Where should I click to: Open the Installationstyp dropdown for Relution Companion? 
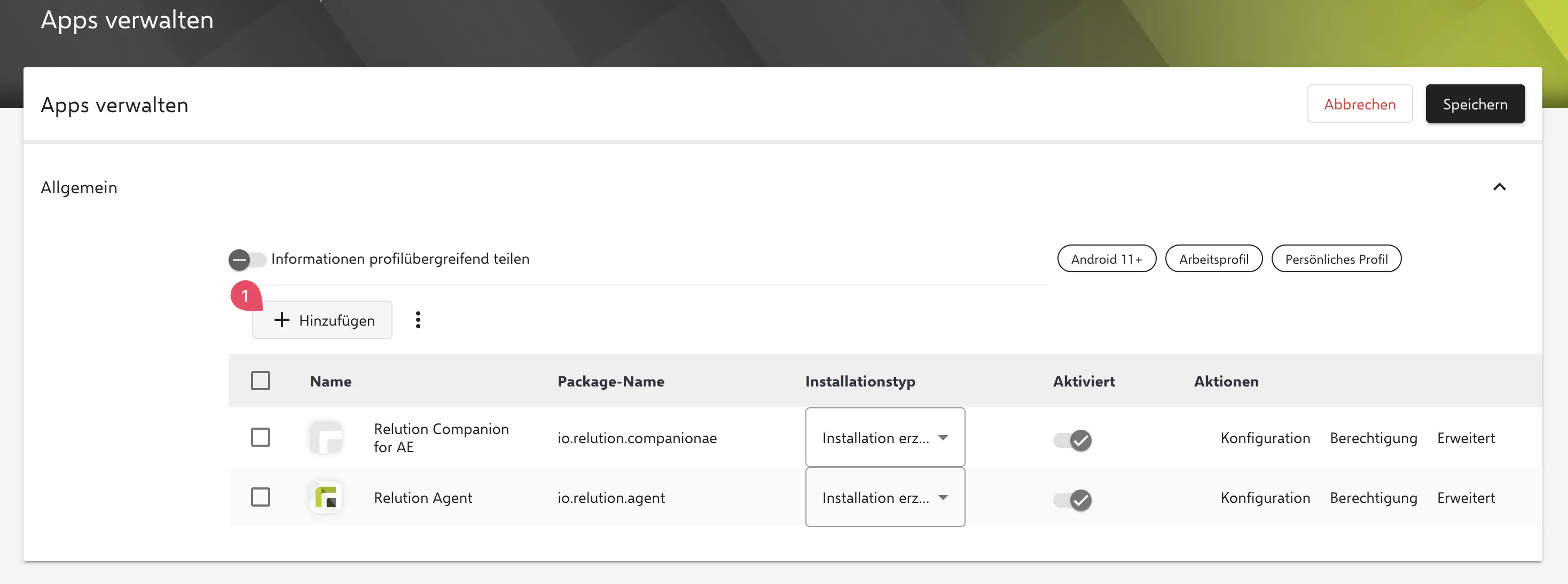884,437
